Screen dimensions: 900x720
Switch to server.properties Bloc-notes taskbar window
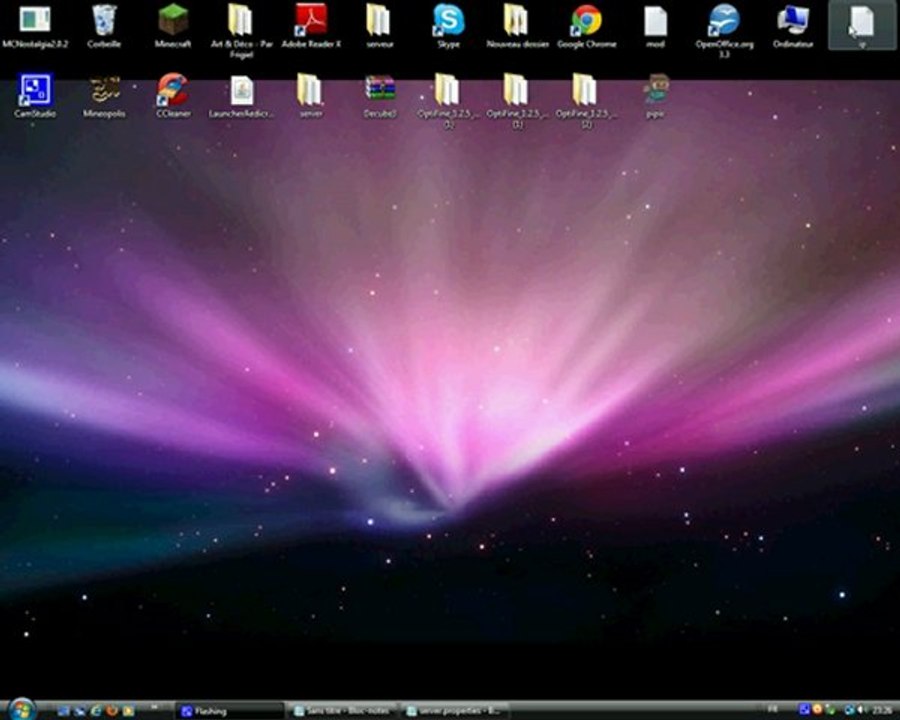(456, 711)
